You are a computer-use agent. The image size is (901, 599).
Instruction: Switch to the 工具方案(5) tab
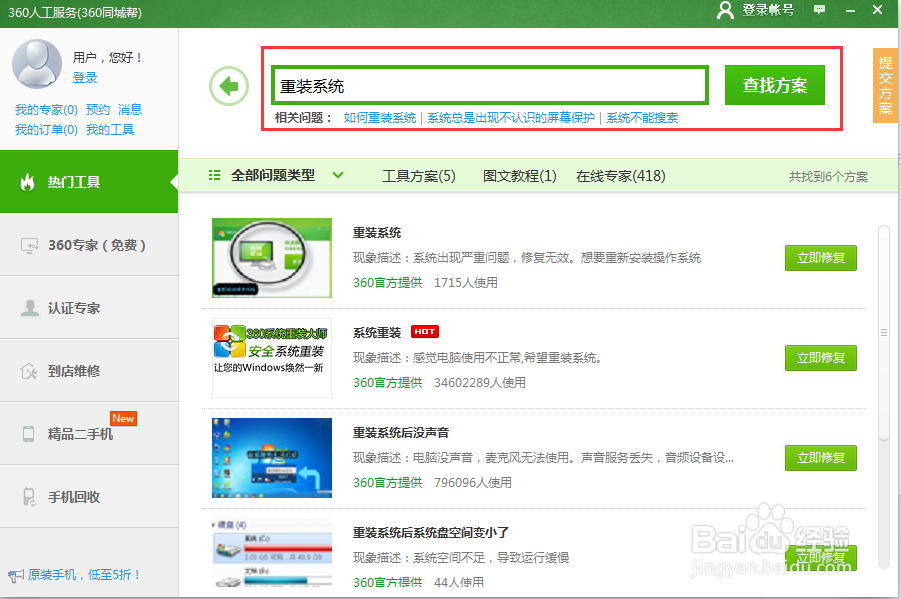tap(419, 176)
